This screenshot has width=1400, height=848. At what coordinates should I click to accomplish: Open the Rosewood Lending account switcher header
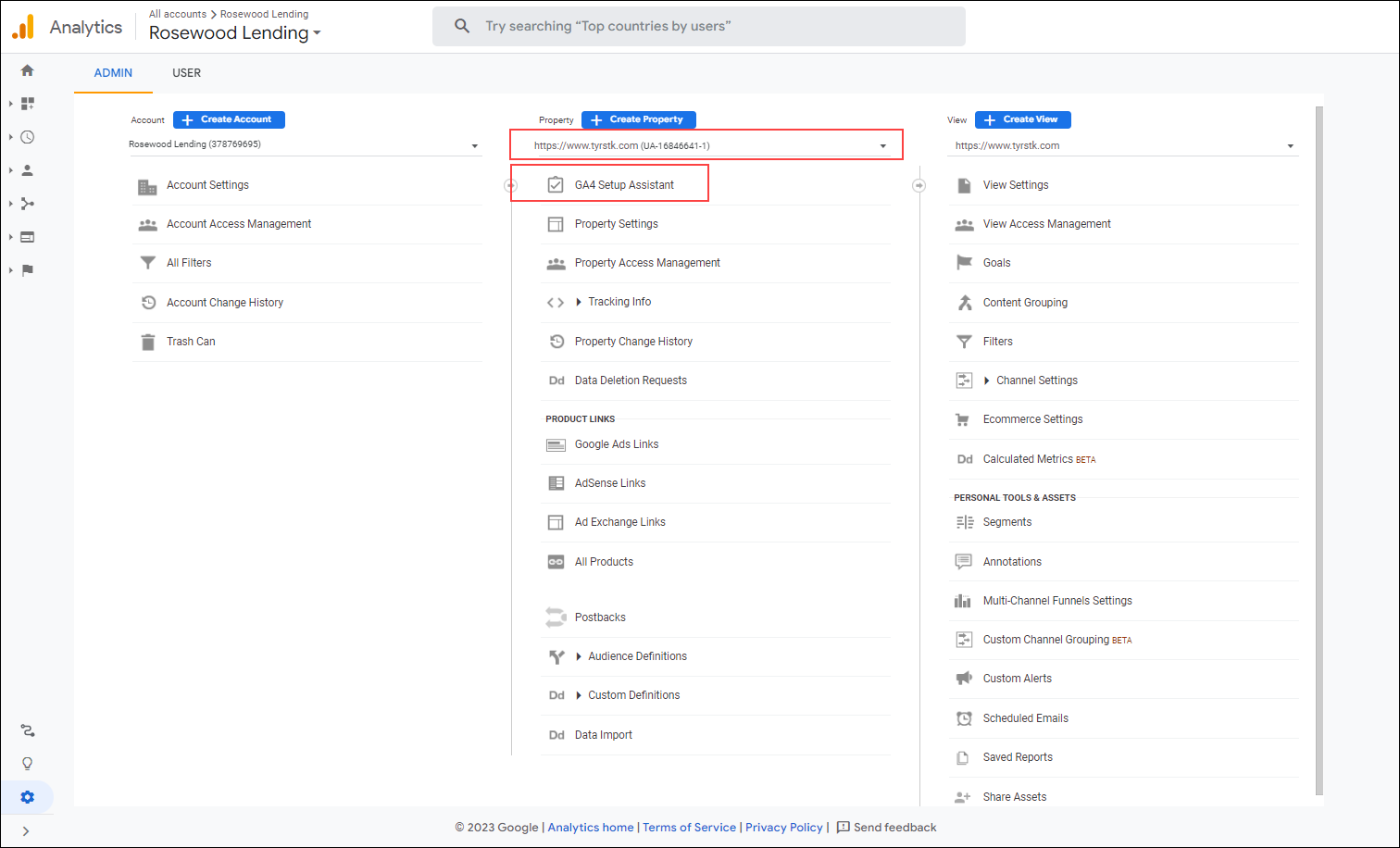(234, 33)
